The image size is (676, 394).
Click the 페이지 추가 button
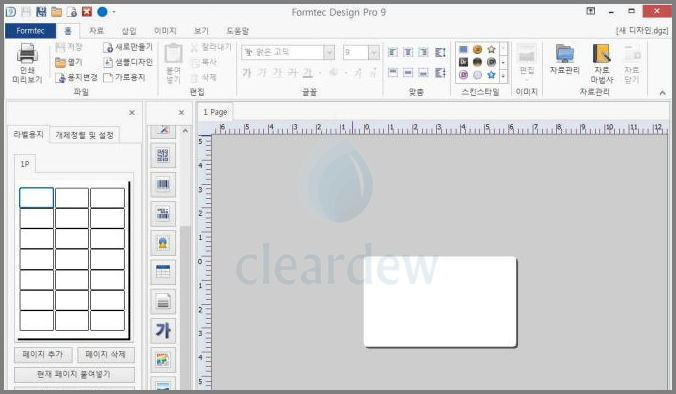pyautogui.click(x=43, y=354)
